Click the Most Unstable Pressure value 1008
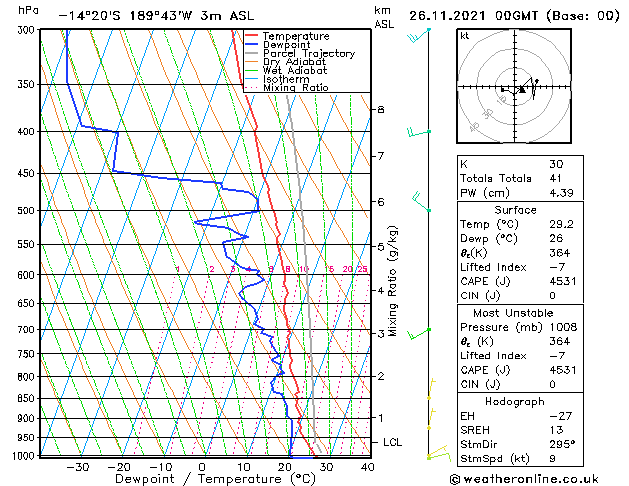The width and height of the screenshot is (629, 486). coord(563,327)
